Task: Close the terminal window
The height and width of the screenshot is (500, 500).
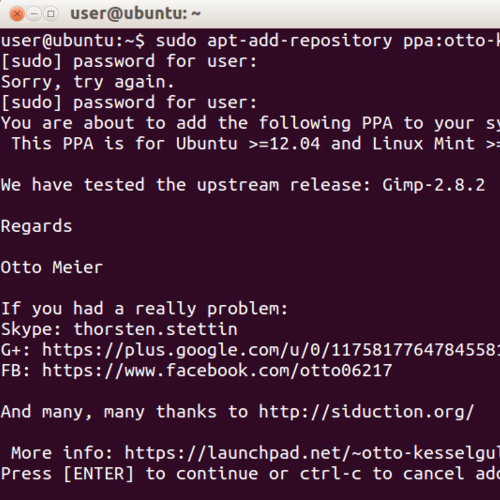Action: pos(17,14)
